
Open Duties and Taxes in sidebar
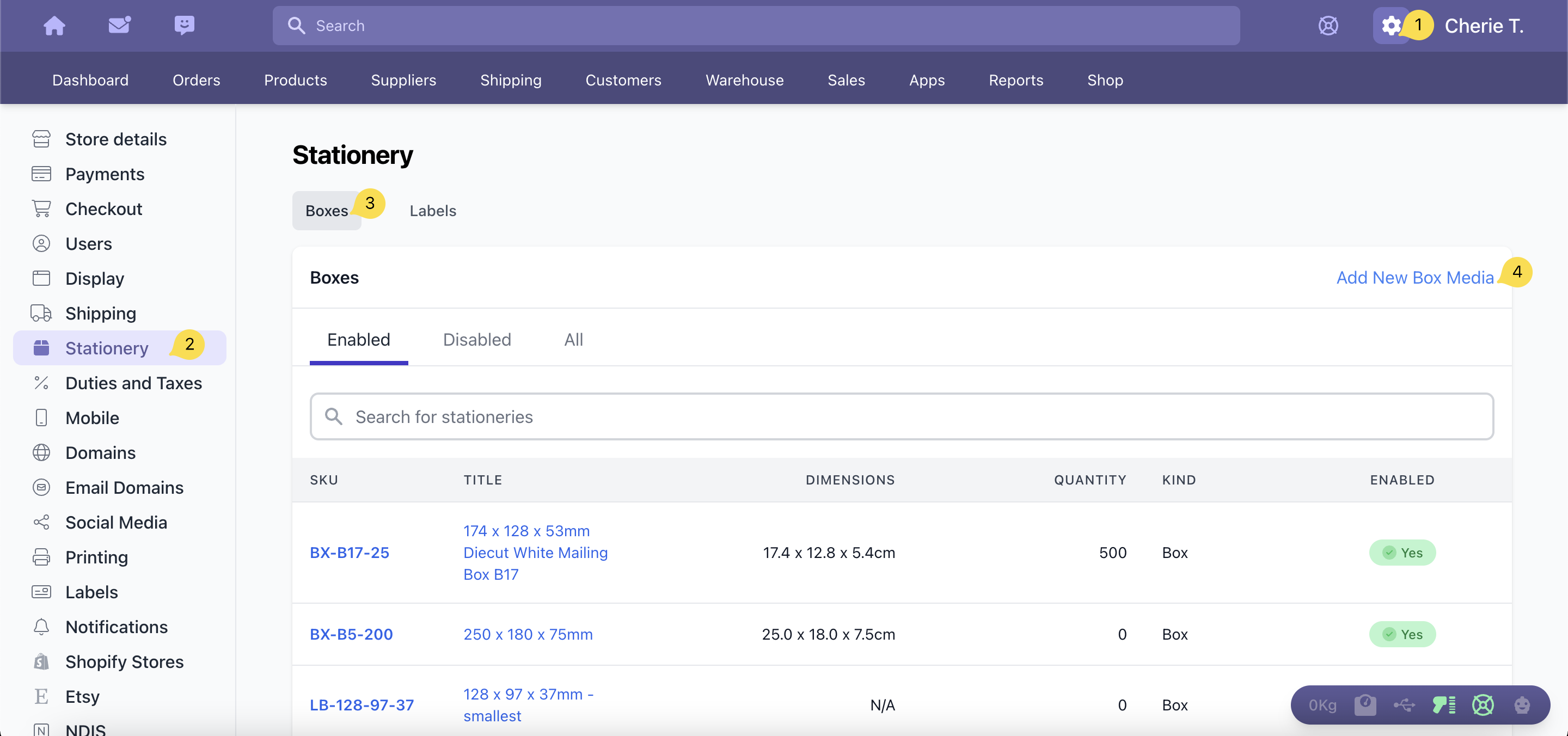point(133,383)
